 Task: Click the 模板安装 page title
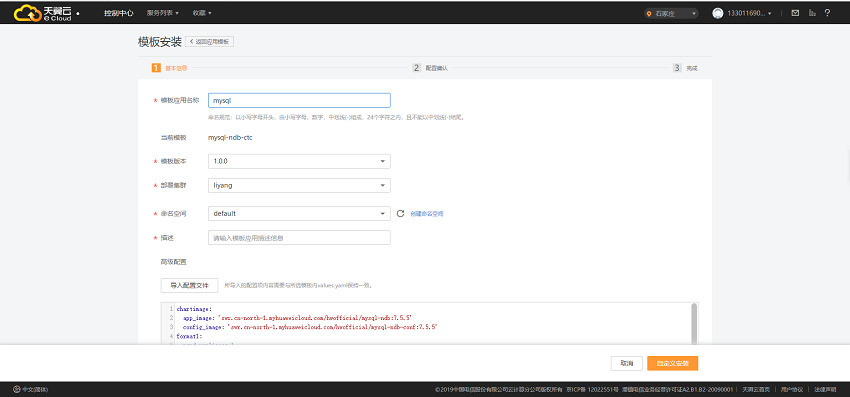point(160,42)
